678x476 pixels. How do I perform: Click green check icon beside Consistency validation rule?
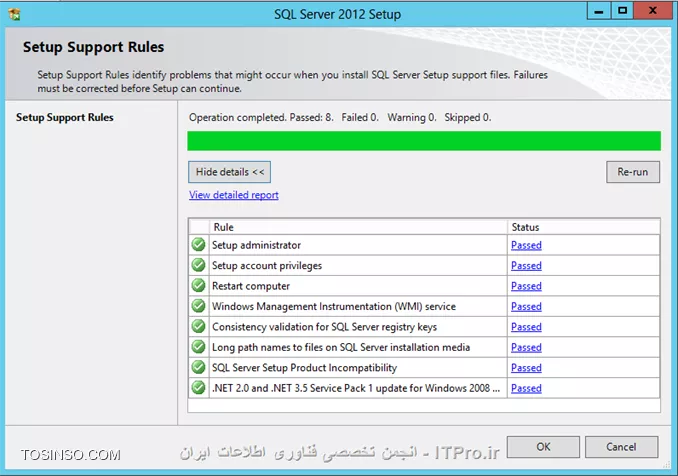tap(198, 326)
